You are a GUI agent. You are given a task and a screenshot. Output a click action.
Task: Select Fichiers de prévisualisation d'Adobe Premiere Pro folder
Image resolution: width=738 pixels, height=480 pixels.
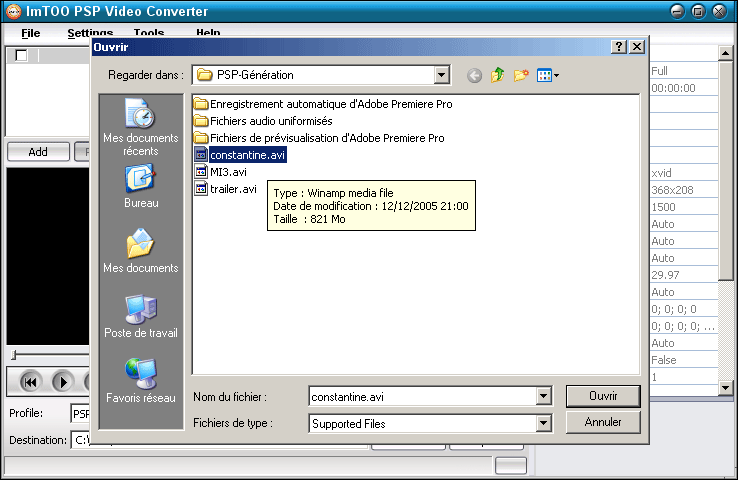tap(319, 138)
